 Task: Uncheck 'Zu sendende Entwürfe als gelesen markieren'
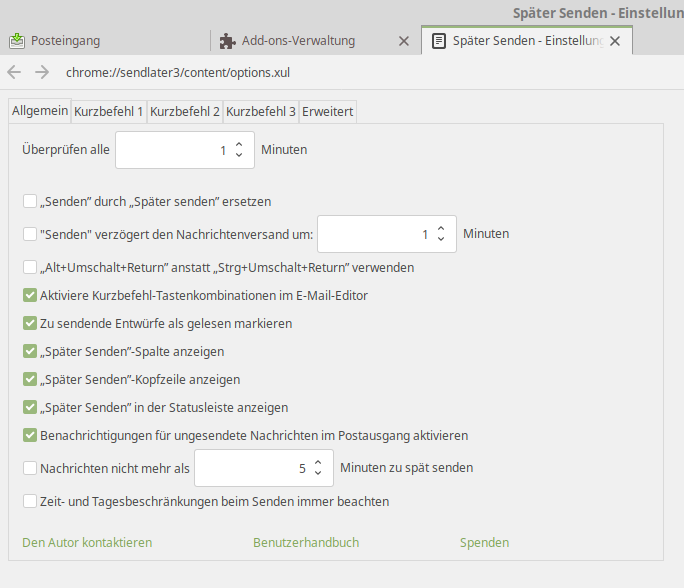(x=30, y=324)
